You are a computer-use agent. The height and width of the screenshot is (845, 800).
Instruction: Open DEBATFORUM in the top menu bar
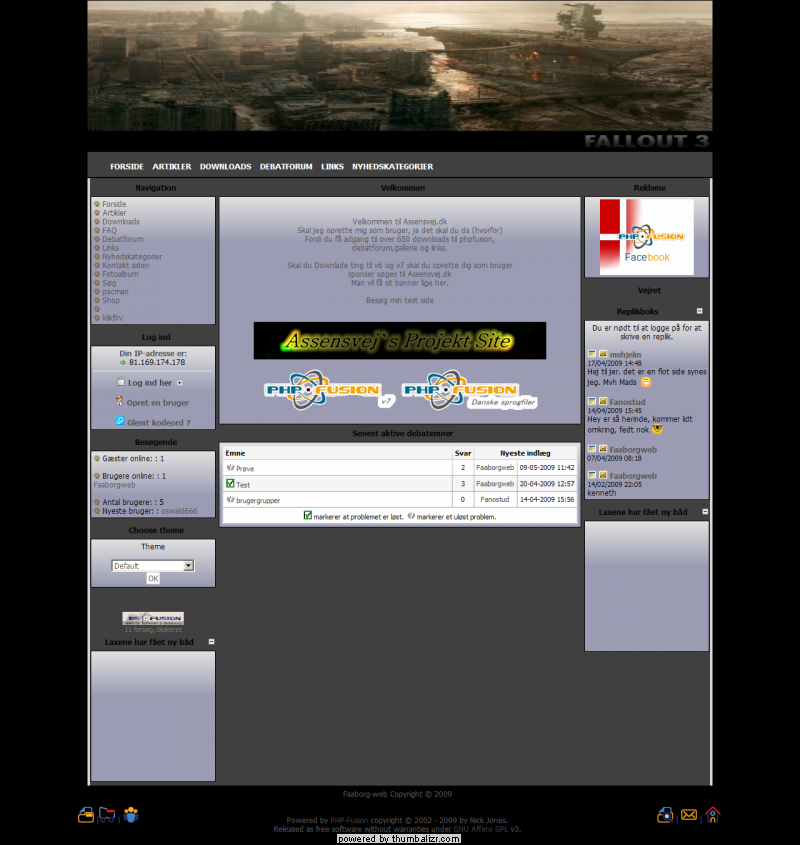tap(286, 167)
